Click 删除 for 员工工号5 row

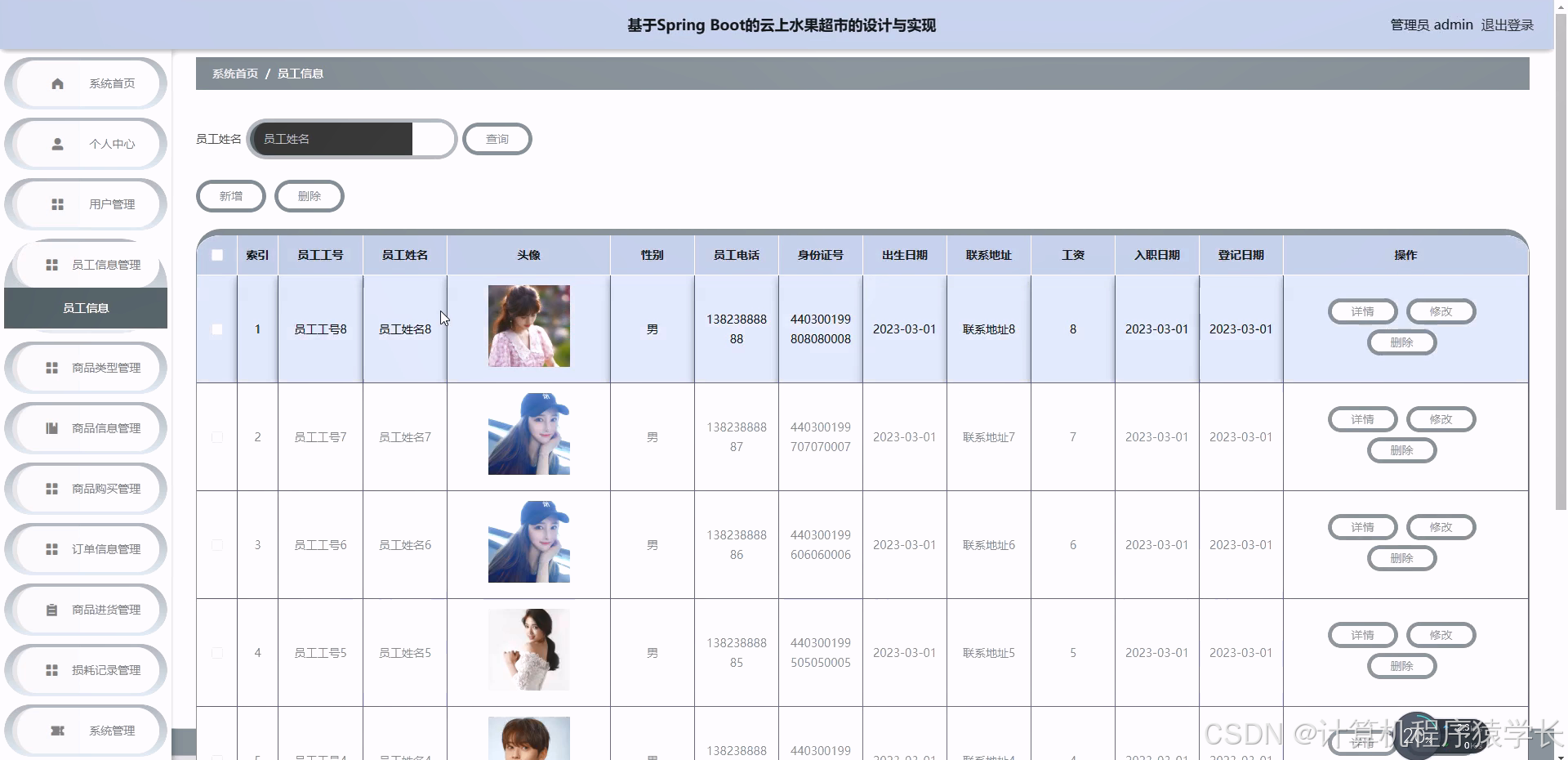pyautogui.click(x=1401, y=666)
